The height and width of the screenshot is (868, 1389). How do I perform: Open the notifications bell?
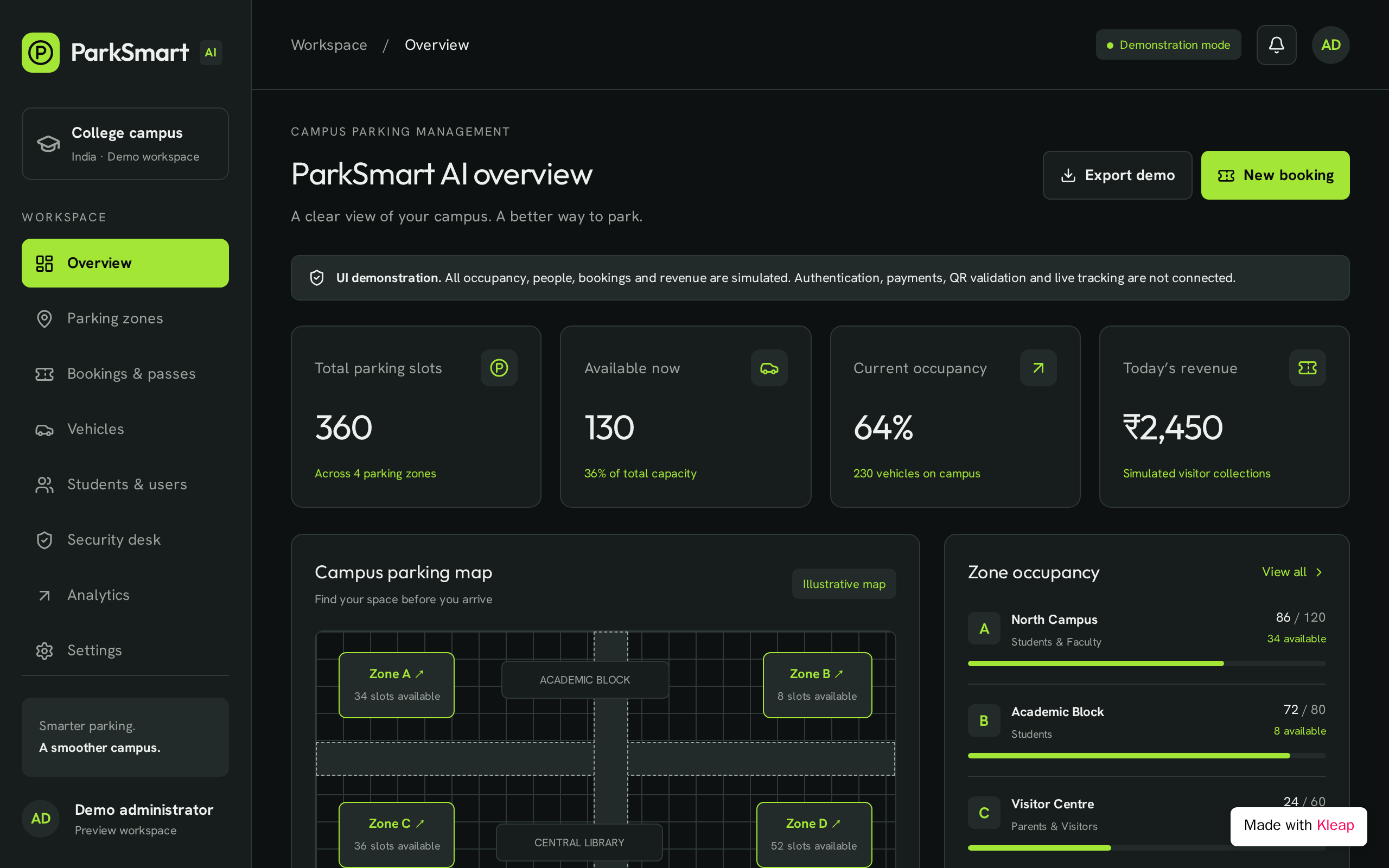[x=1276, y=45]
